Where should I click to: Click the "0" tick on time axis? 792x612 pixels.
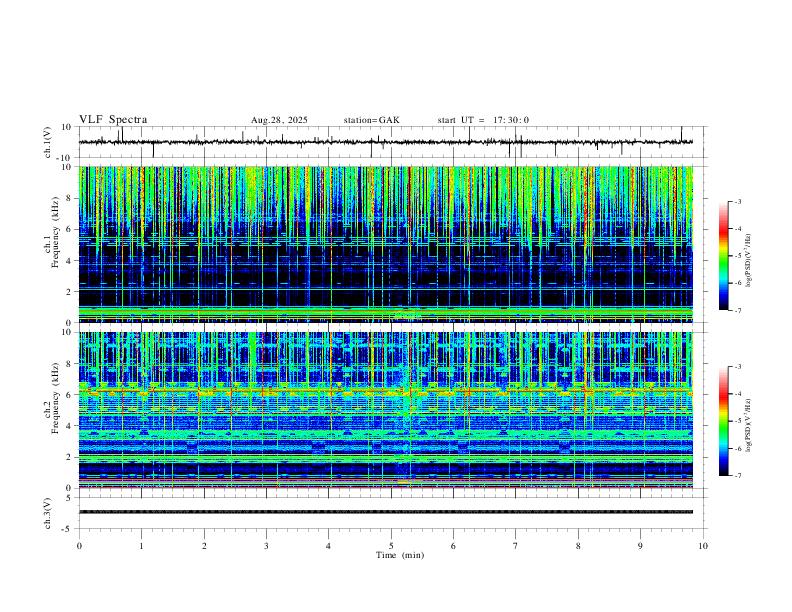pos(79,546)
